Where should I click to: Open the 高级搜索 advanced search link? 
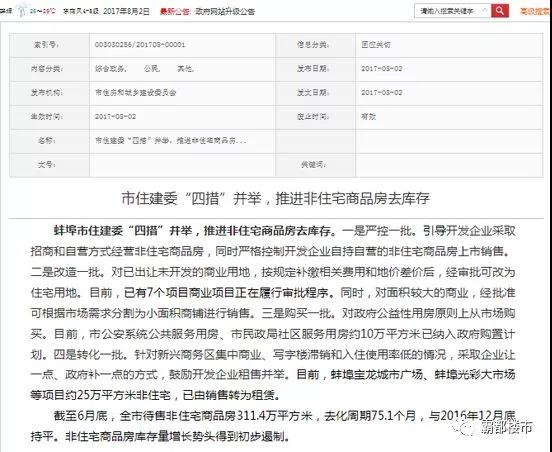535,11
